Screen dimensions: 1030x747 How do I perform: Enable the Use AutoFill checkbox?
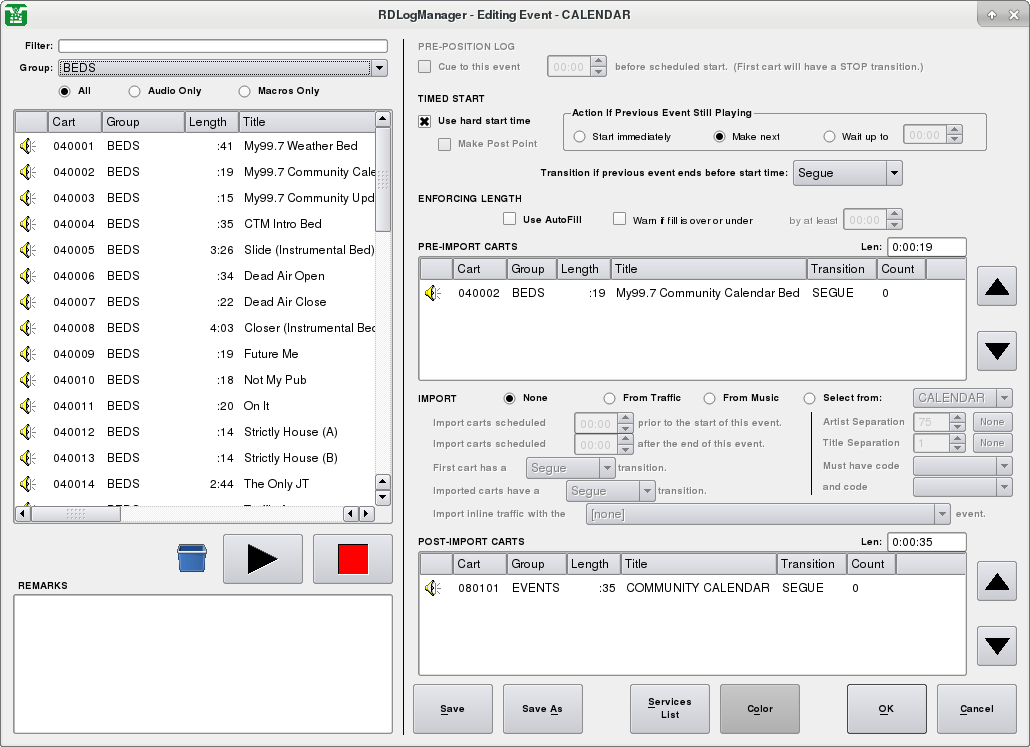pos(510,219)
